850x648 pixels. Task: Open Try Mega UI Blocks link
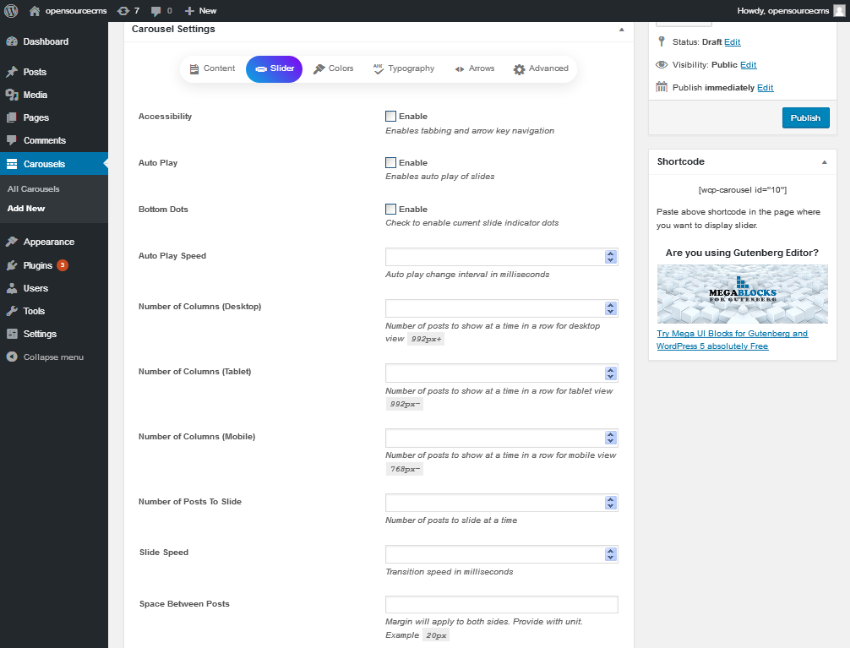[732, 339]
